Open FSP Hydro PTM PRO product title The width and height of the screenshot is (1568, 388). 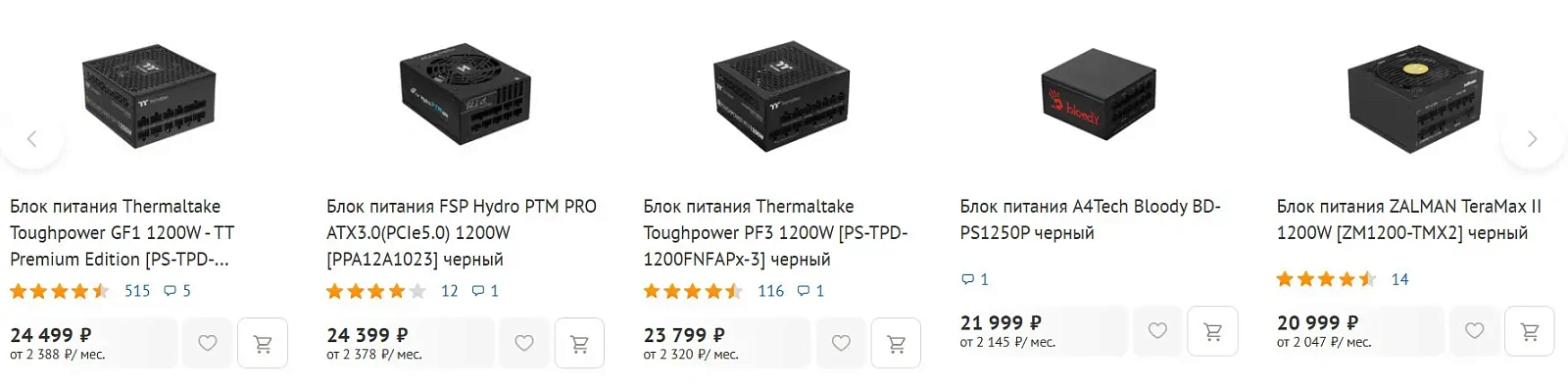[x=462, y=233]
